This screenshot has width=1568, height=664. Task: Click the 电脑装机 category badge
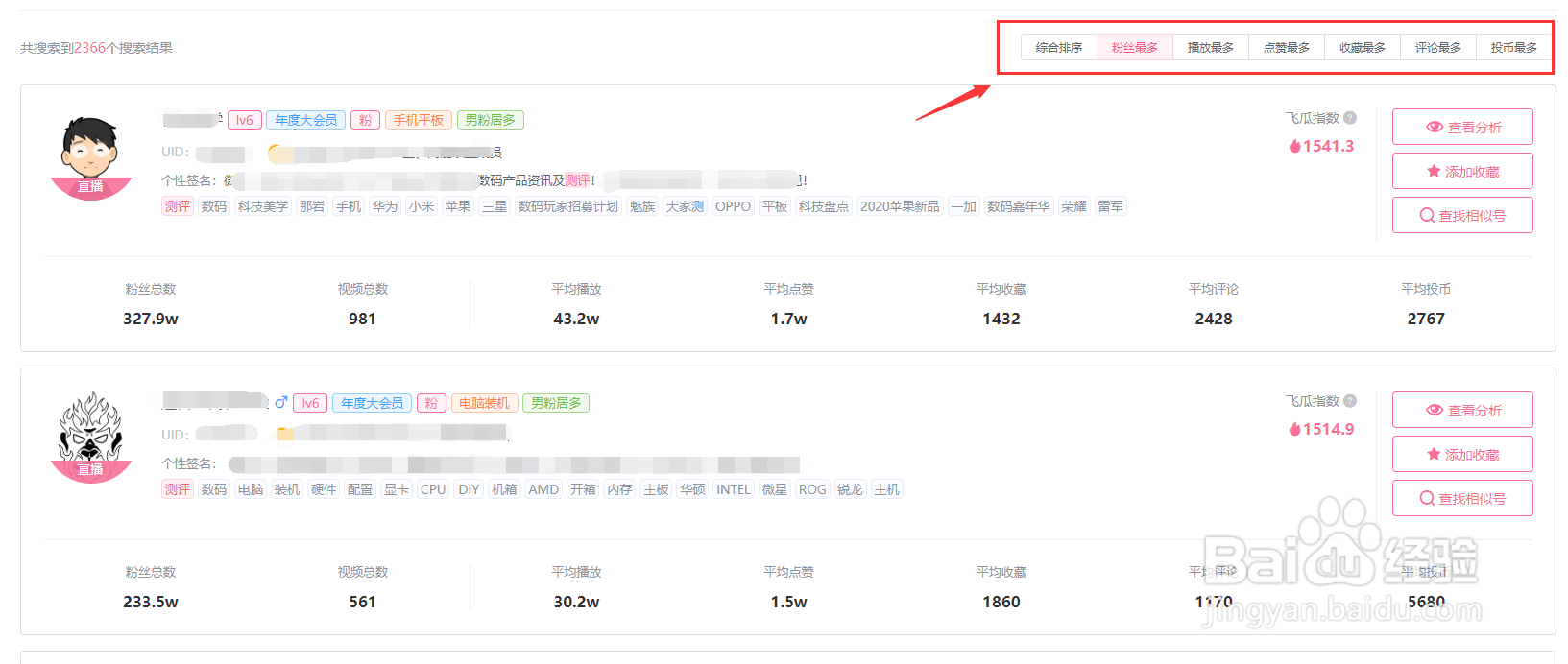(x=484, y=403)
